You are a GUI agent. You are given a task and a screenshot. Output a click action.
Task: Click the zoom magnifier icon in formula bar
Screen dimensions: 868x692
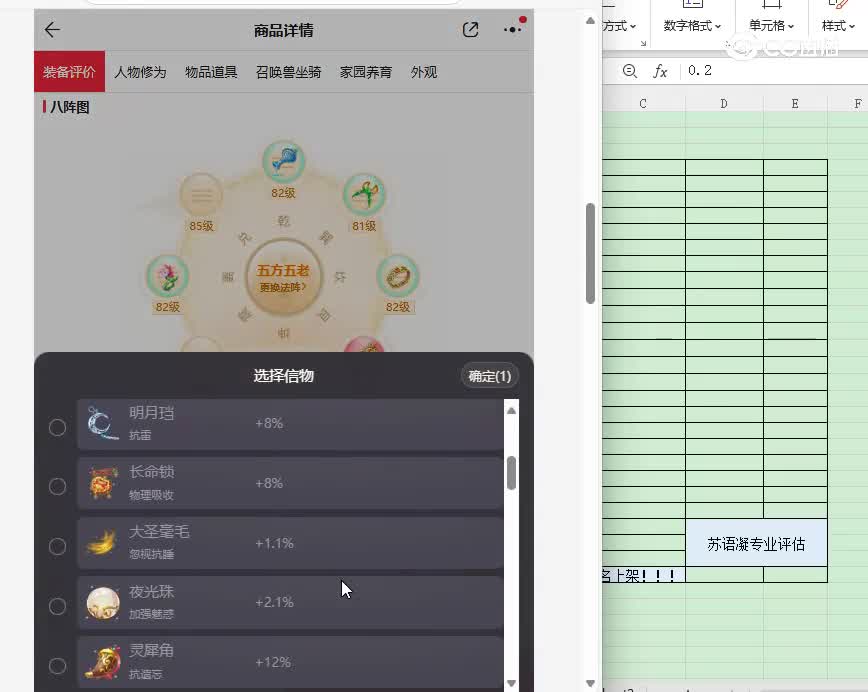629,71
